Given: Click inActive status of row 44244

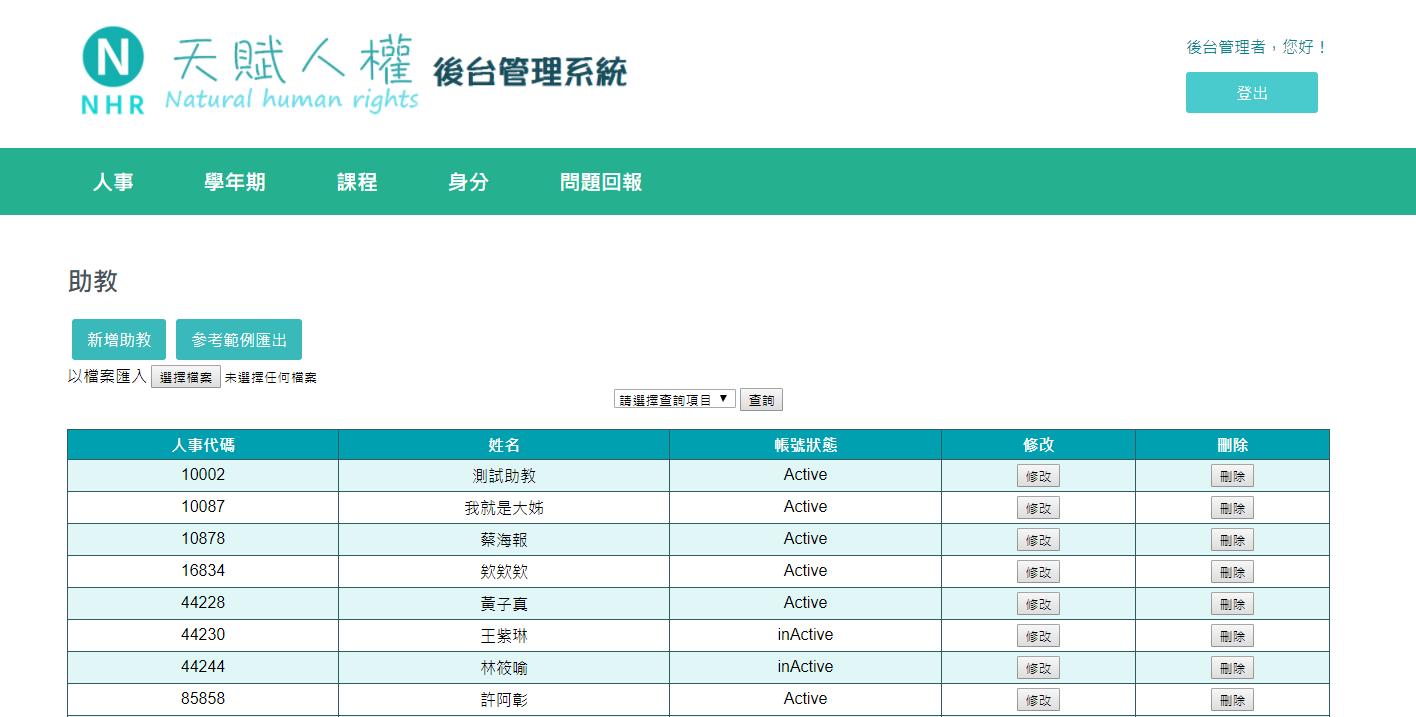Looking at the screenshot, I should click(805, 667).
